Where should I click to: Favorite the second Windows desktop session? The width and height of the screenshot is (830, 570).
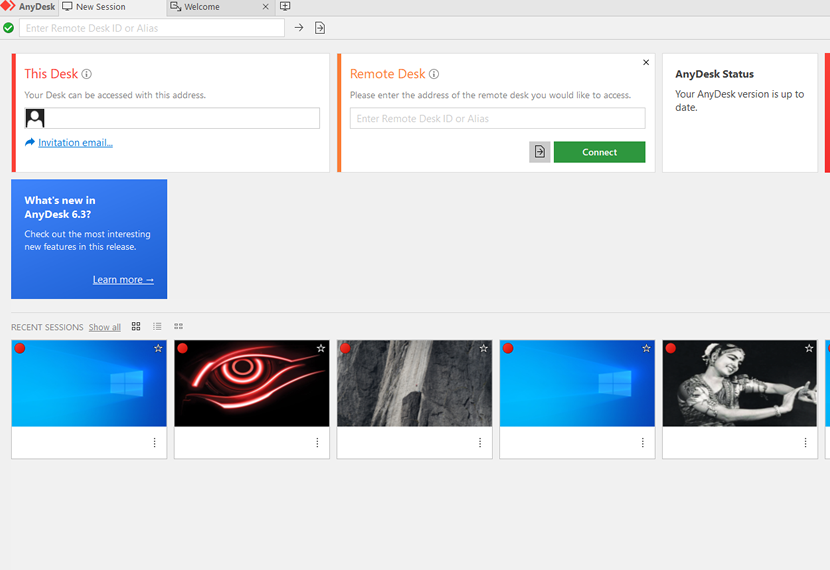tap(646, 348)
